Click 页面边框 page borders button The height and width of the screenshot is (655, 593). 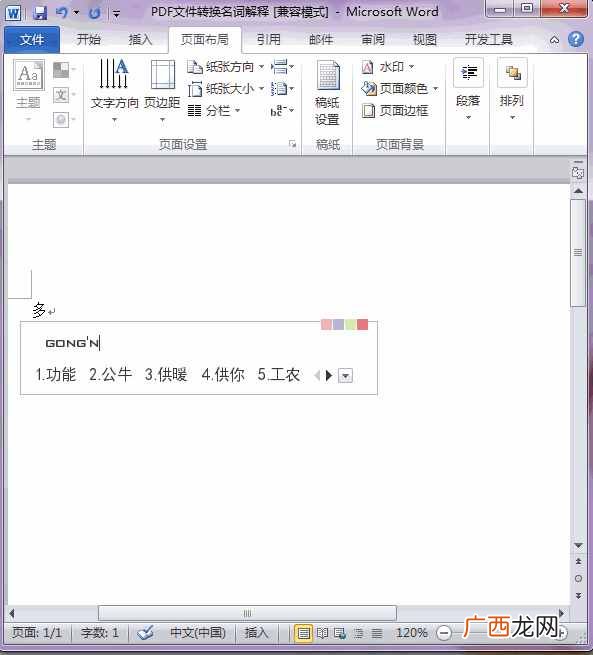pos(395,111)
